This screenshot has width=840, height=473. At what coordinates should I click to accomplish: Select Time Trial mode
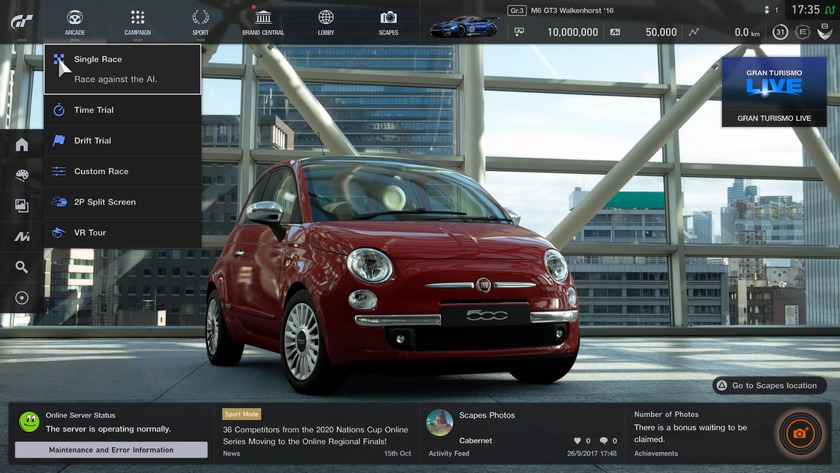tap(123, 110)
